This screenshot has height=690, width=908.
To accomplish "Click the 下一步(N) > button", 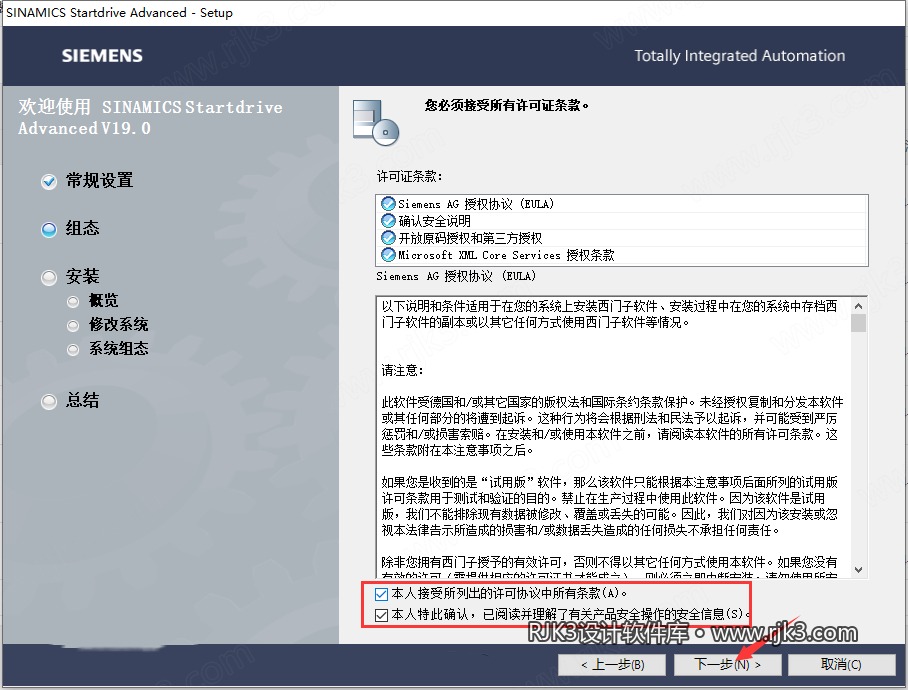I will (727, 665).
